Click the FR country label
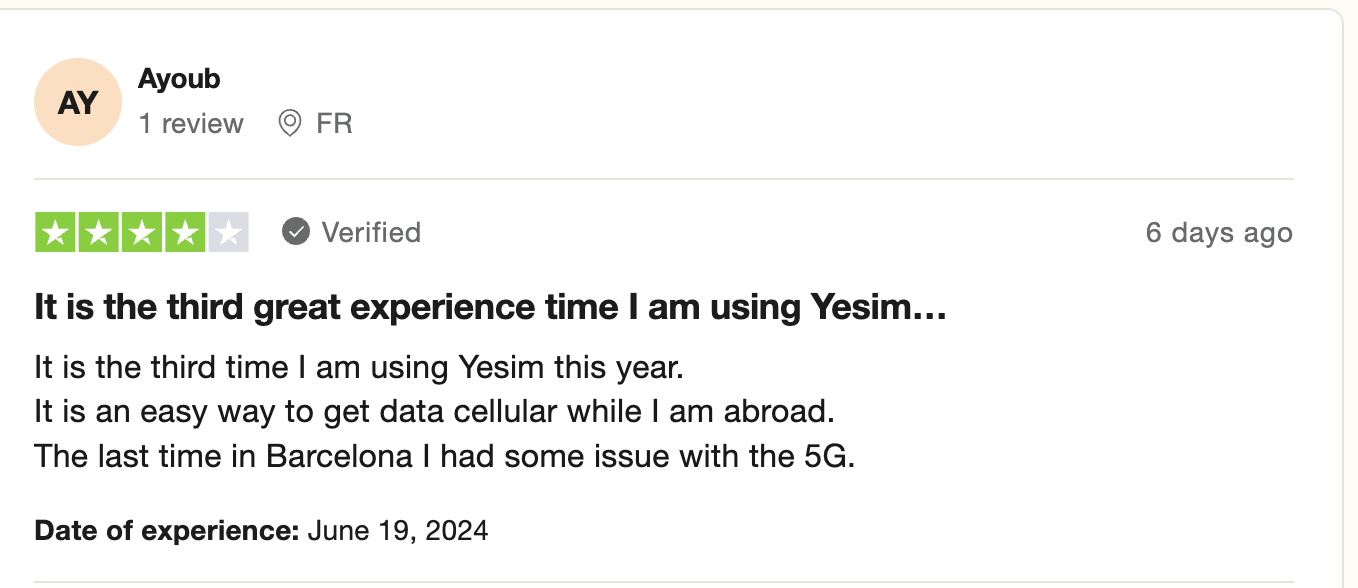Viewport: 1358px width, 588px height. (x=334, y=124)
